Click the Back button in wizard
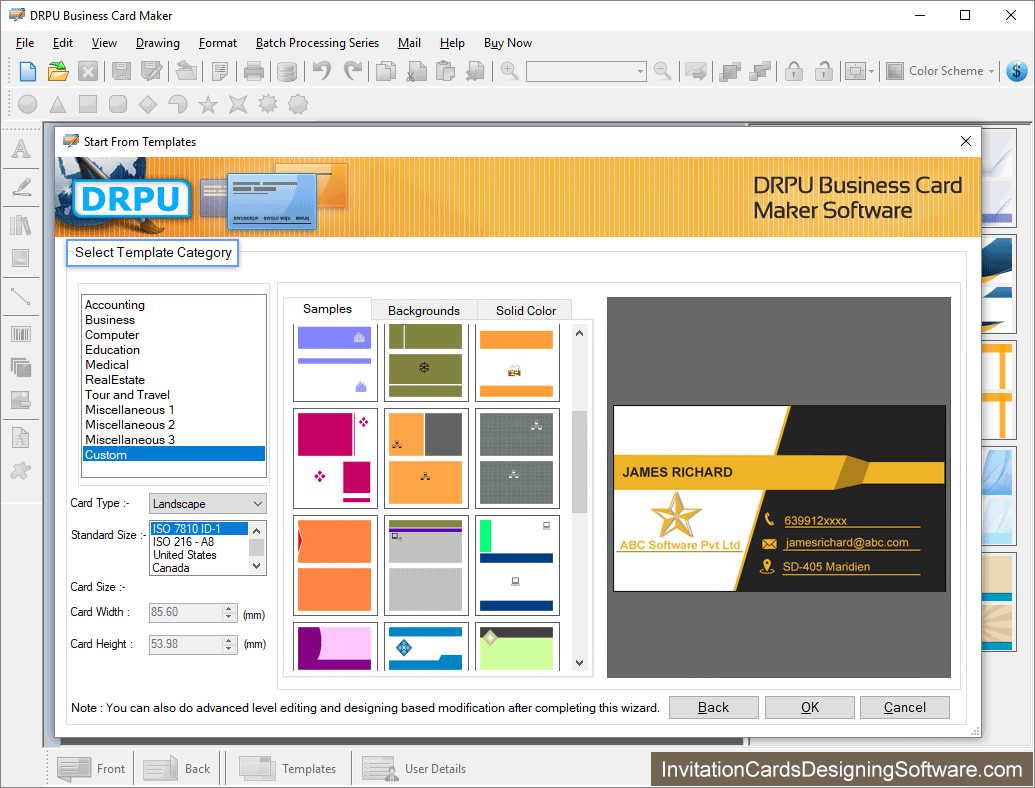 714,707
